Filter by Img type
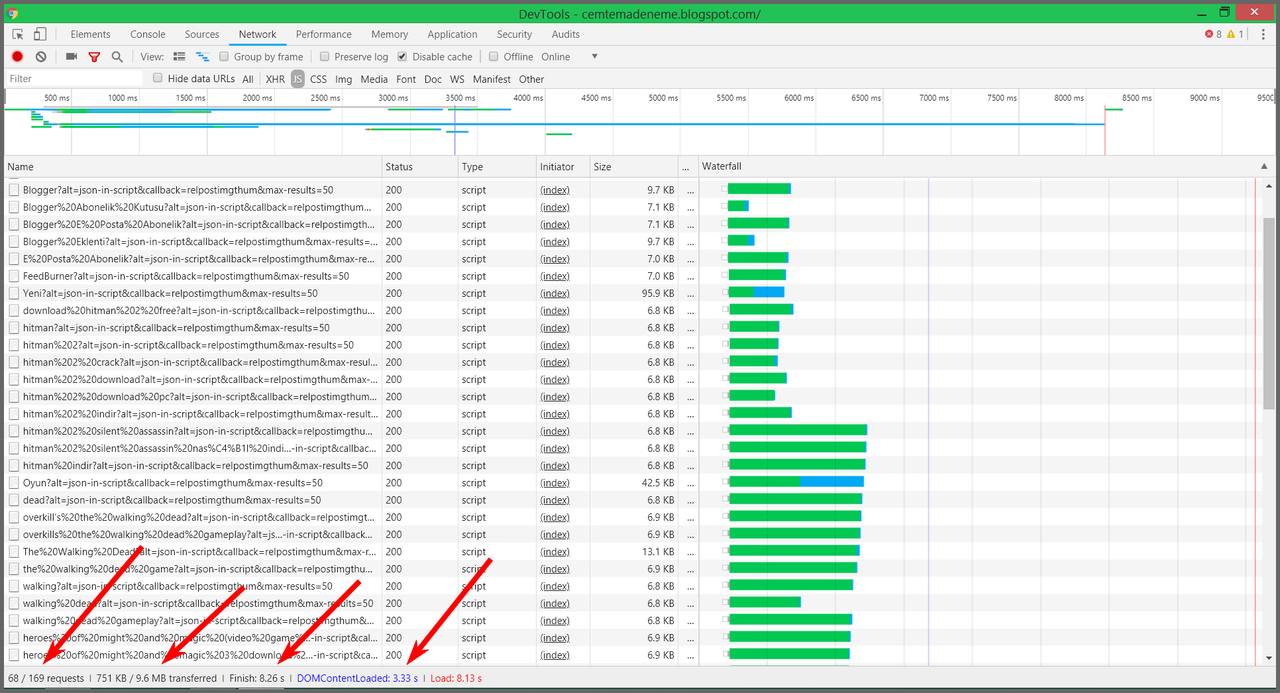This screenshot has height=693, width=1280. (x=344, y=79)
